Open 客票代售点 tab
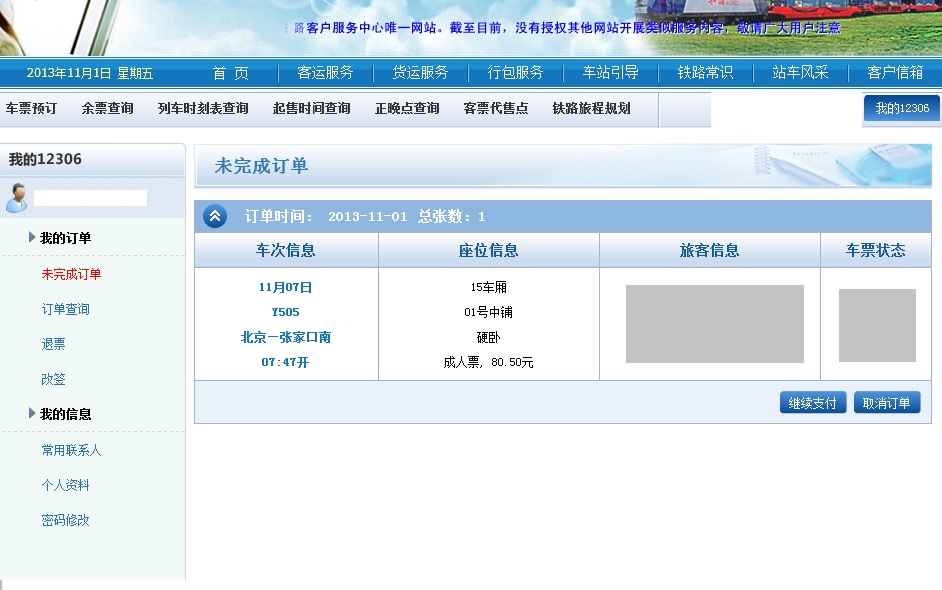The height and width of the screenshot is (590, 942). tap(496, 109)
